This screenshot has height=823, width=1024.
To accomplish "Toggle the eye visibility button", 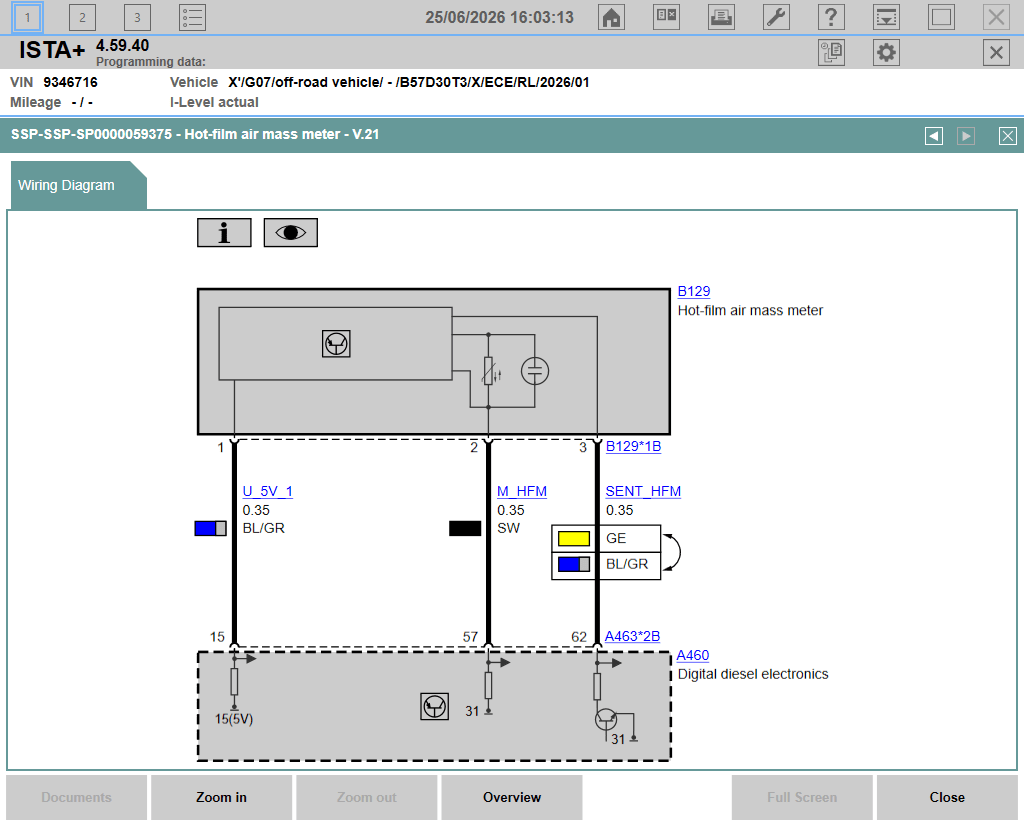I will (x=291, y=233).
